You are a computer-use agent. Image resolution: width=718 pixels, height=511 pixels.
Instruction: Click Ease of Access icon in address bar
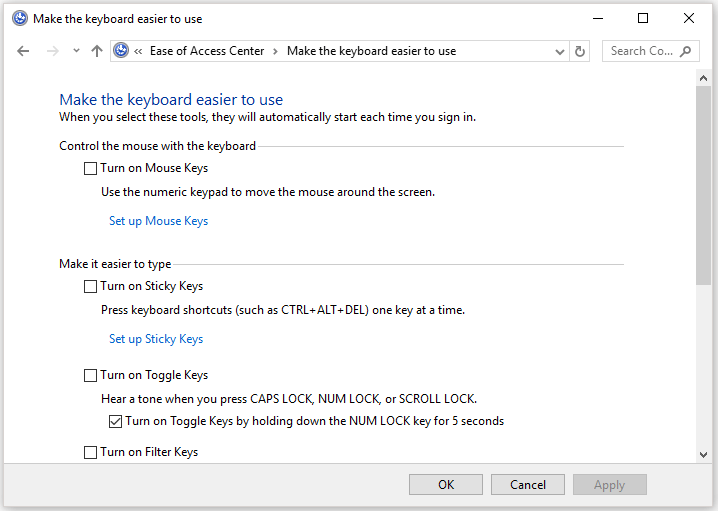click(x=121, y=50)
